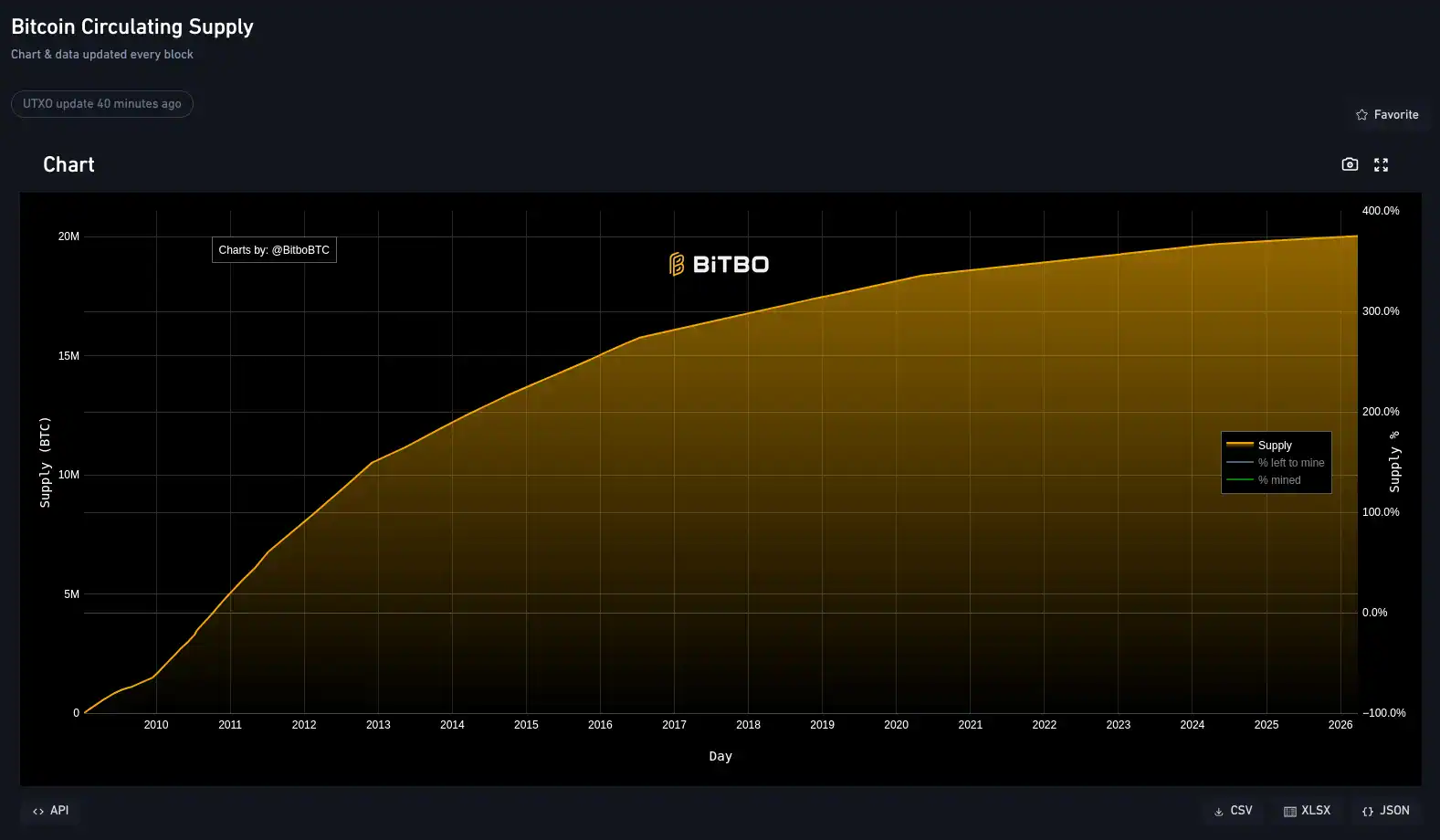Download the data as XLSX
This screenshot has height=840, width=1440.
pos(1307,811)
